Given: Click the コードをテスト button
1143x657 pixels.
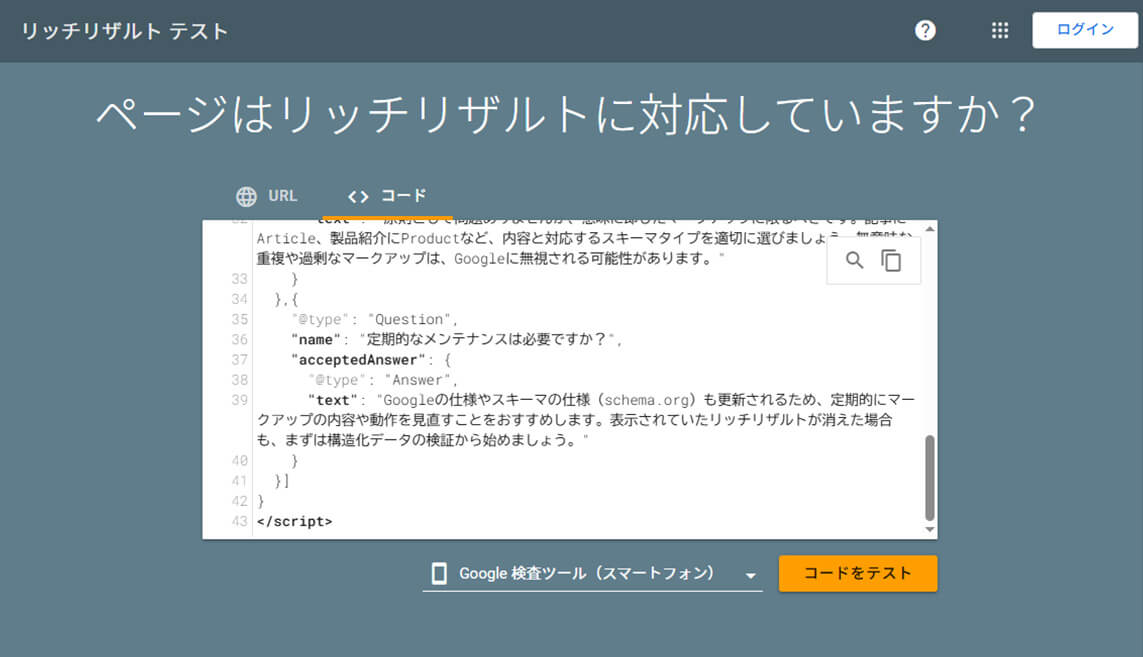Looking at the screenshot, I should [x=858, y=573].
